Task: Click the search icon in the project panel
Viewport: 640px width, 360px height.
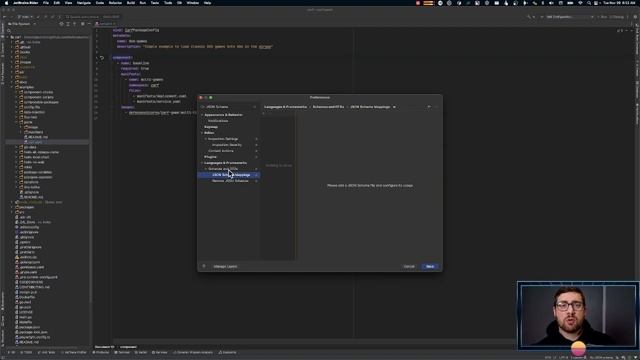Action: pos(9,31)
